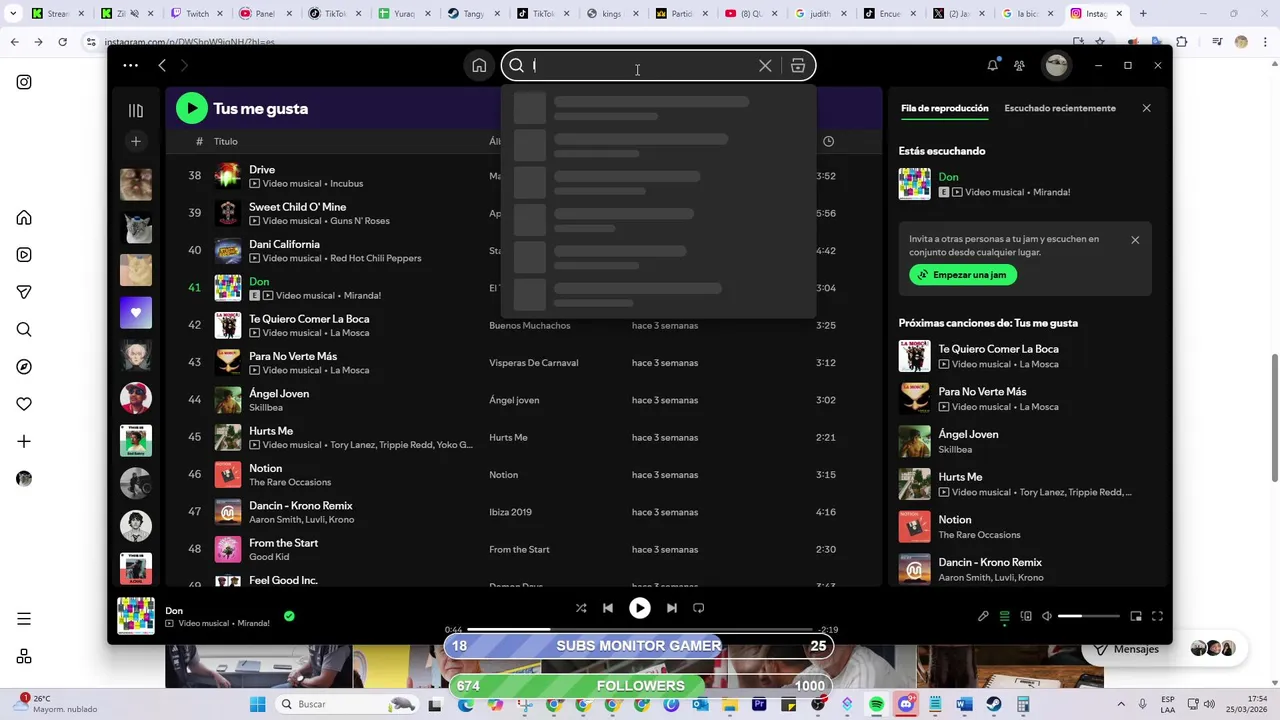1280x720 pixels.
Task: Open Spotify from Windows taskbar
Action: tap(877, 704)
